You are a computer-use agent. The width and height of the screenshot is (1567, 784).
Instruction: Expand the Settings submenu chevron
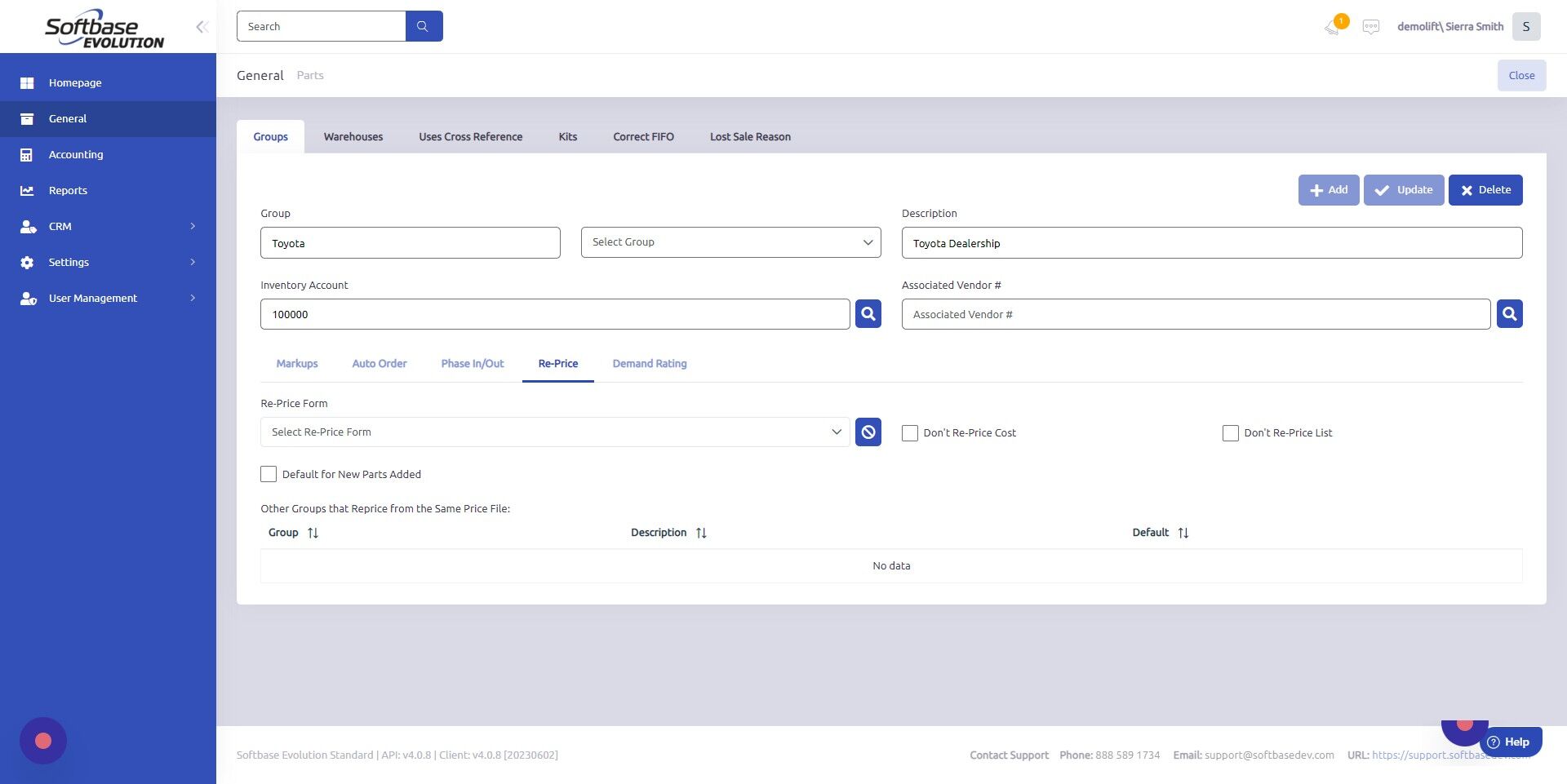pos(193,262)
